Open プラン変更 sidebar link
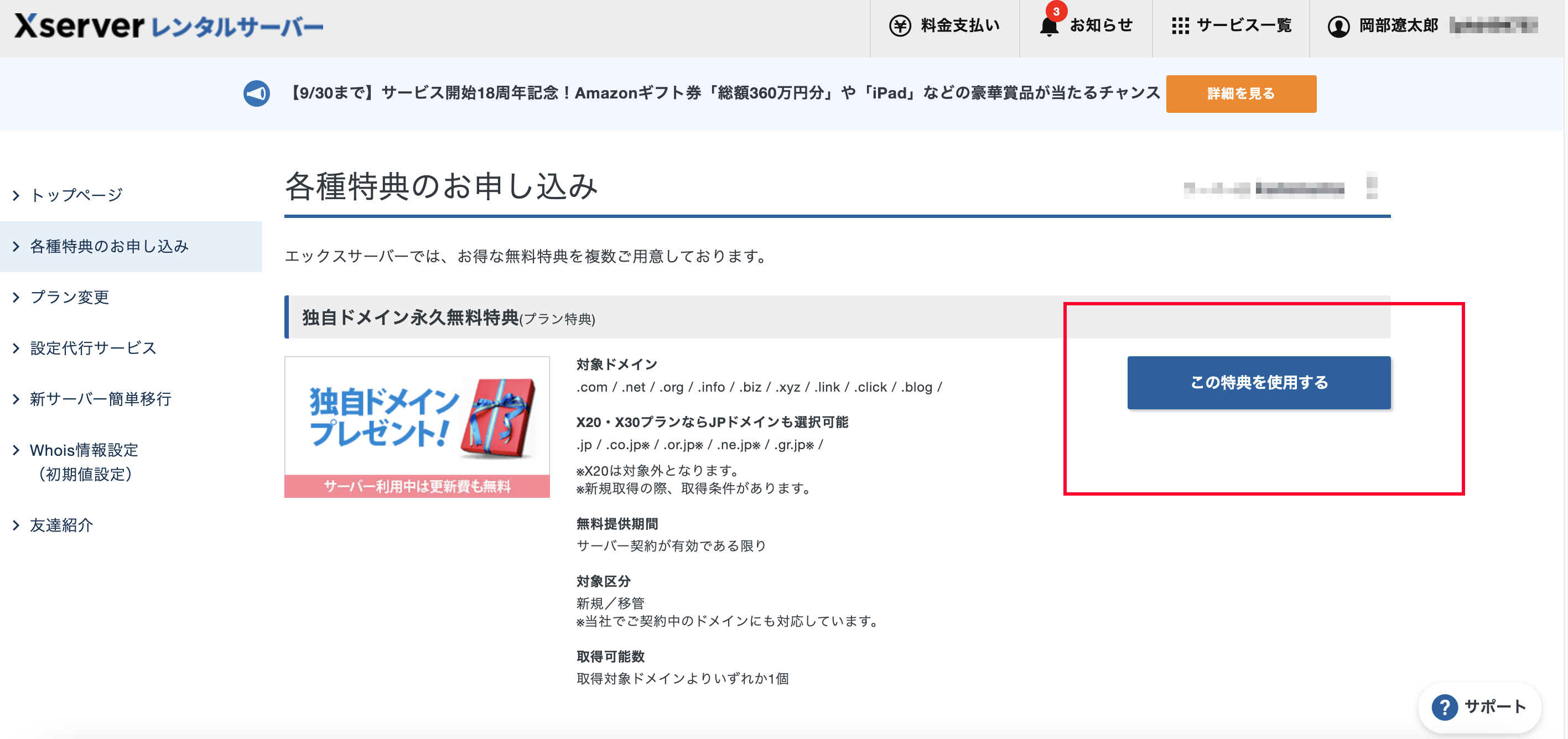 click(x=69, y=297)
